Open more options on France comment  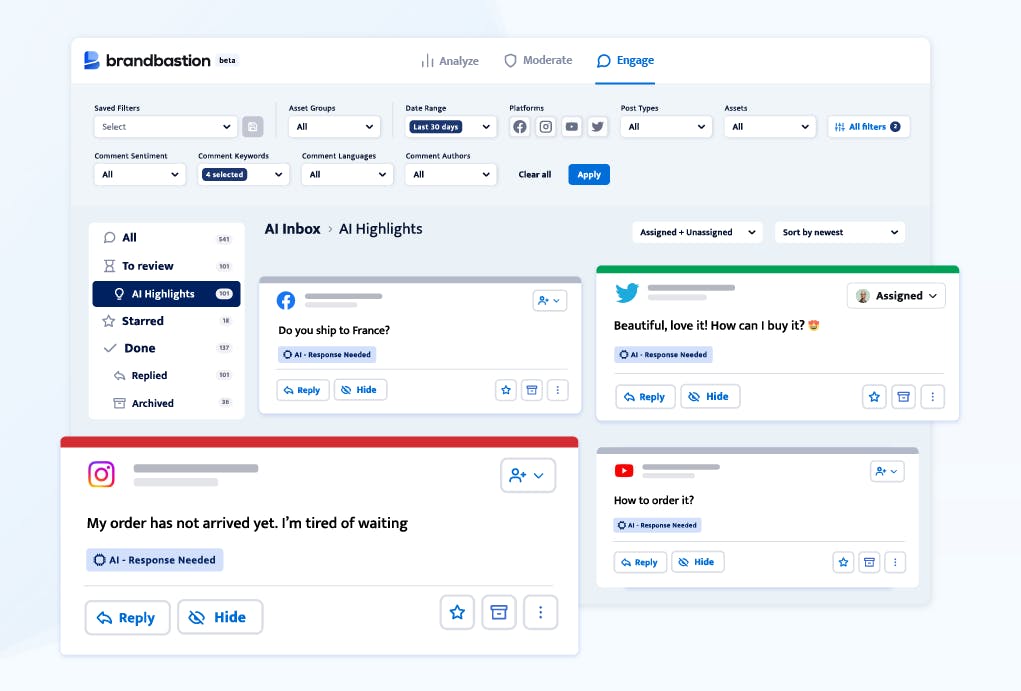[557, 390]
